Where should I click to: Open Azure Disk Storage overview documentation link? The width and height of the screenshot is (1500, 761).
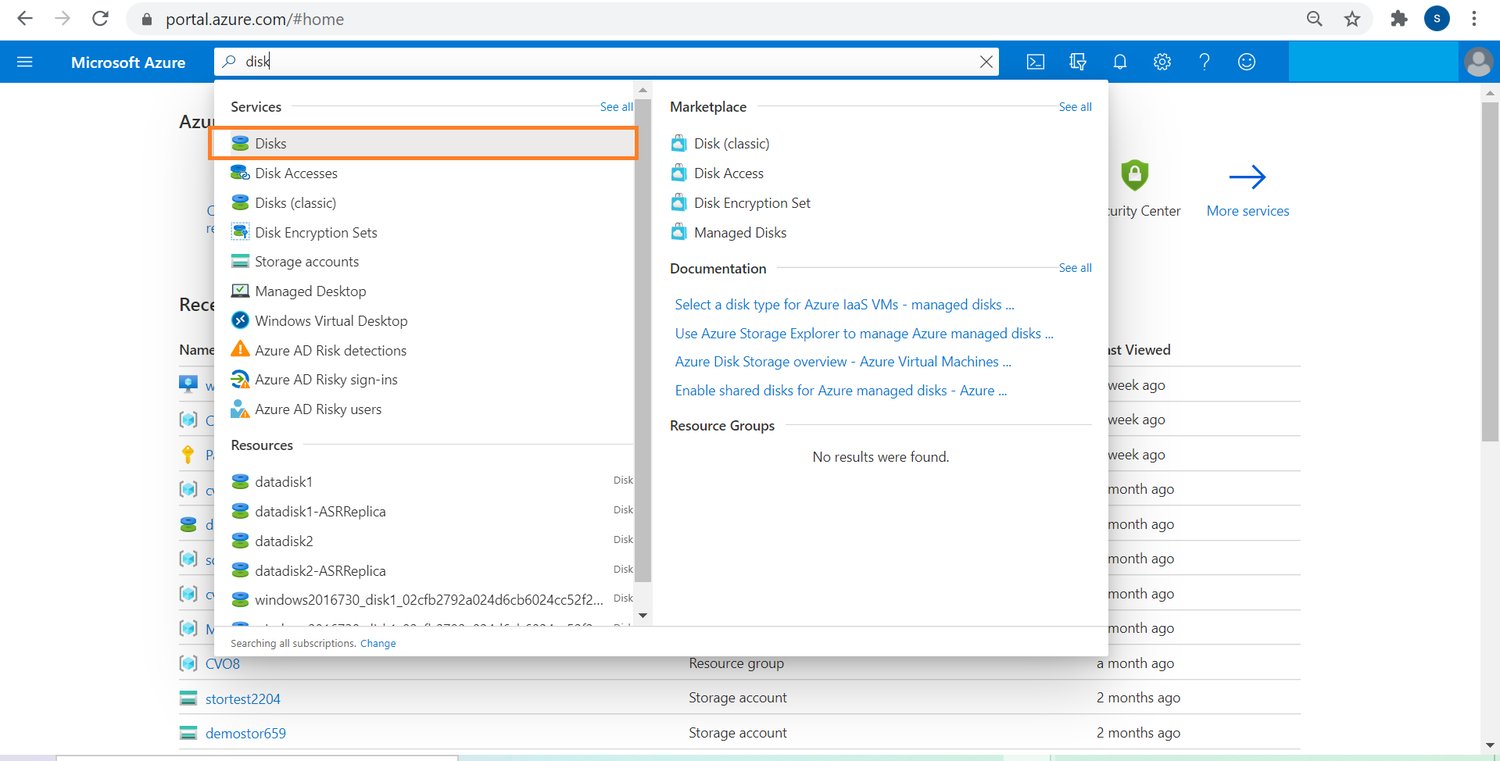[842, 362]
